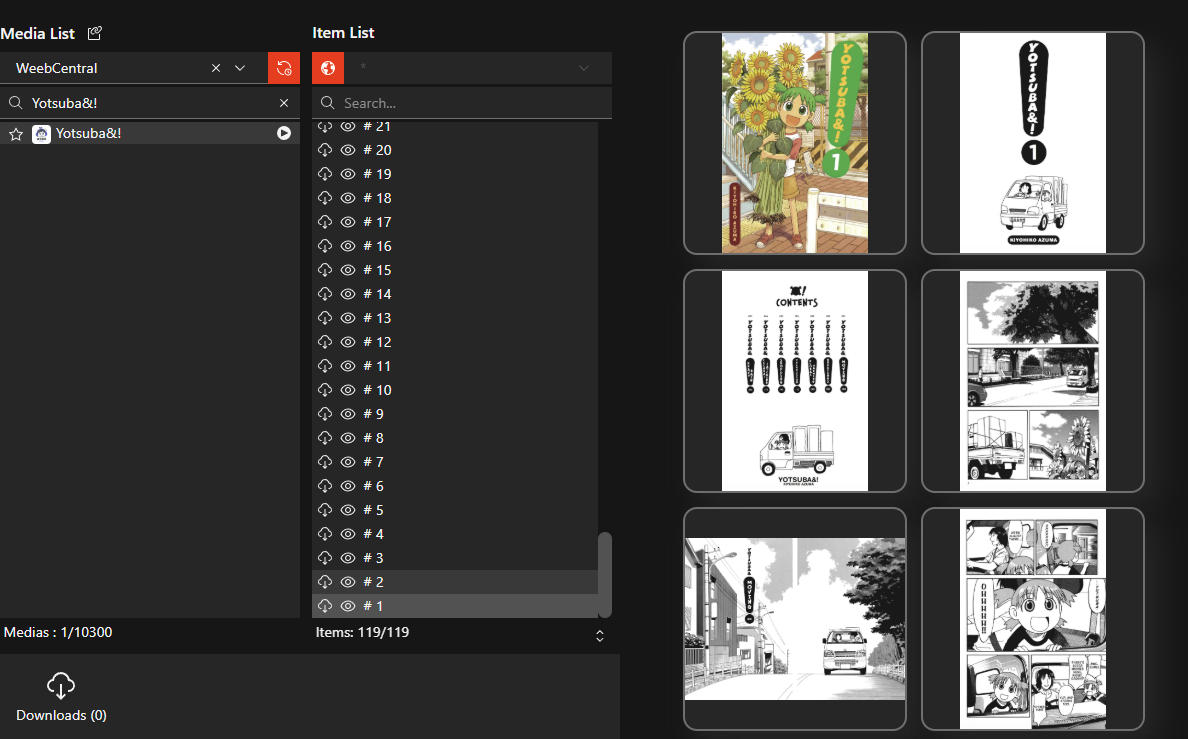Clear the Yotsuba&! search text
This screenshot has height=739, width=1188.
(284, 103)
